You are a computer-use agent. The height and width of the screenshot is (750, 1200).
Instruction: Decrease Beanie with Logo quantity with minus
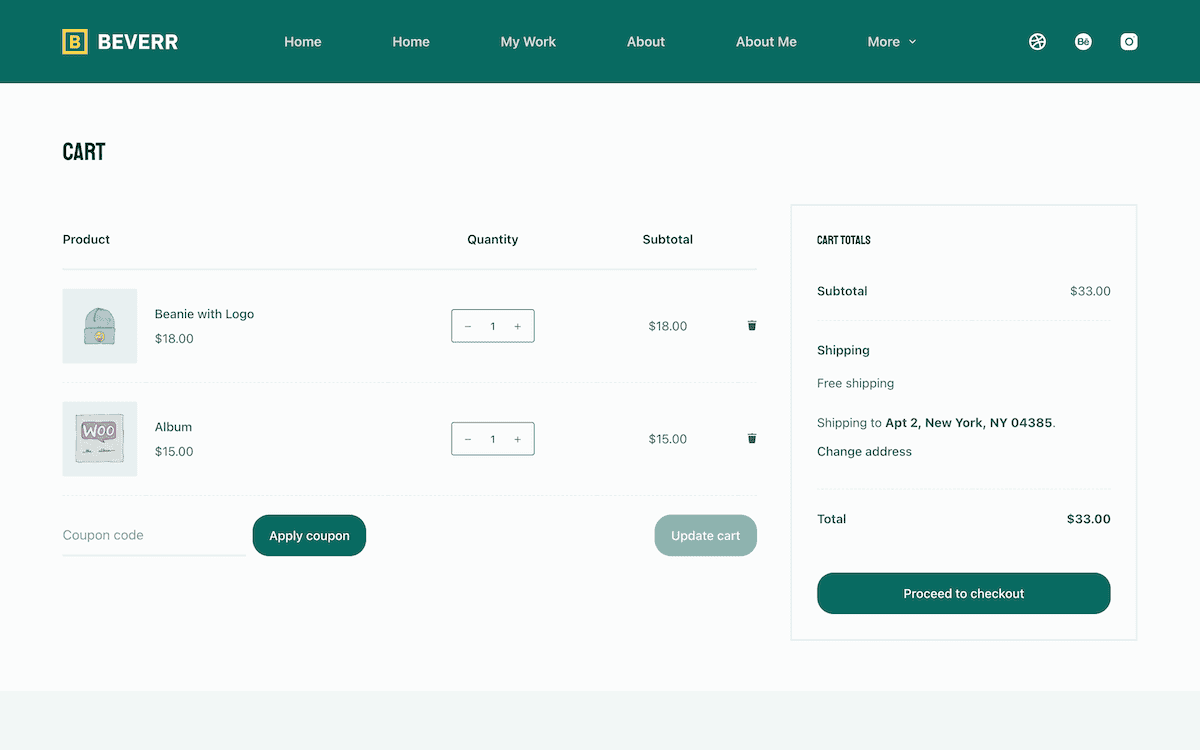click(x=468, y=326)
